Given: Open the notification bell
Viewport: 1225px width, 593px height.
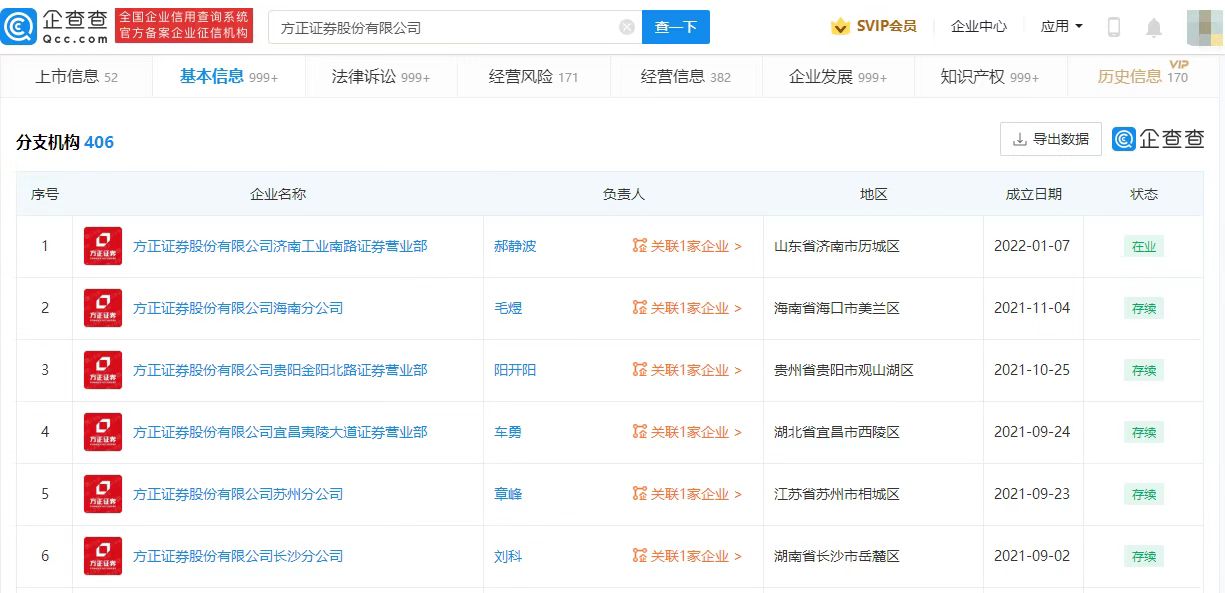Looking at the screenshot, I should 1154,27.
